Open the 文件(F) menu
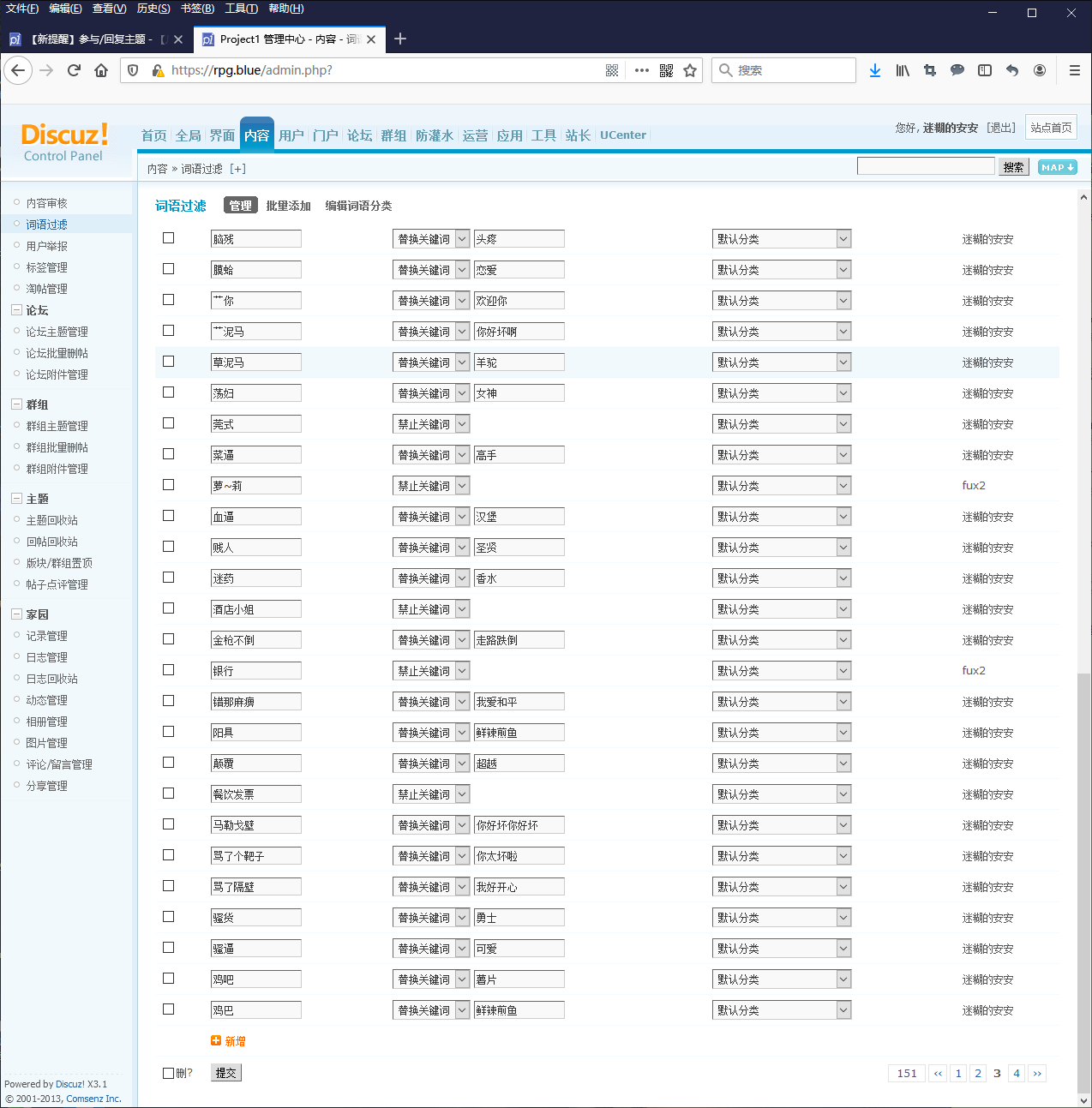 [x=22, y=9]
